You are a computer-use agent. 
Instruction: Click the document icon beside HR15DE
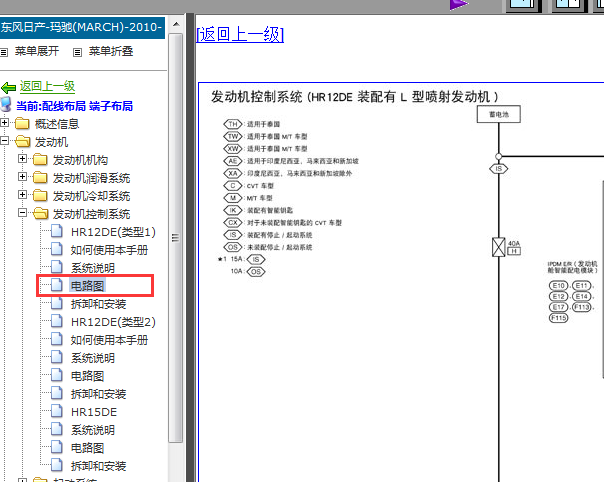coord(57,411)
